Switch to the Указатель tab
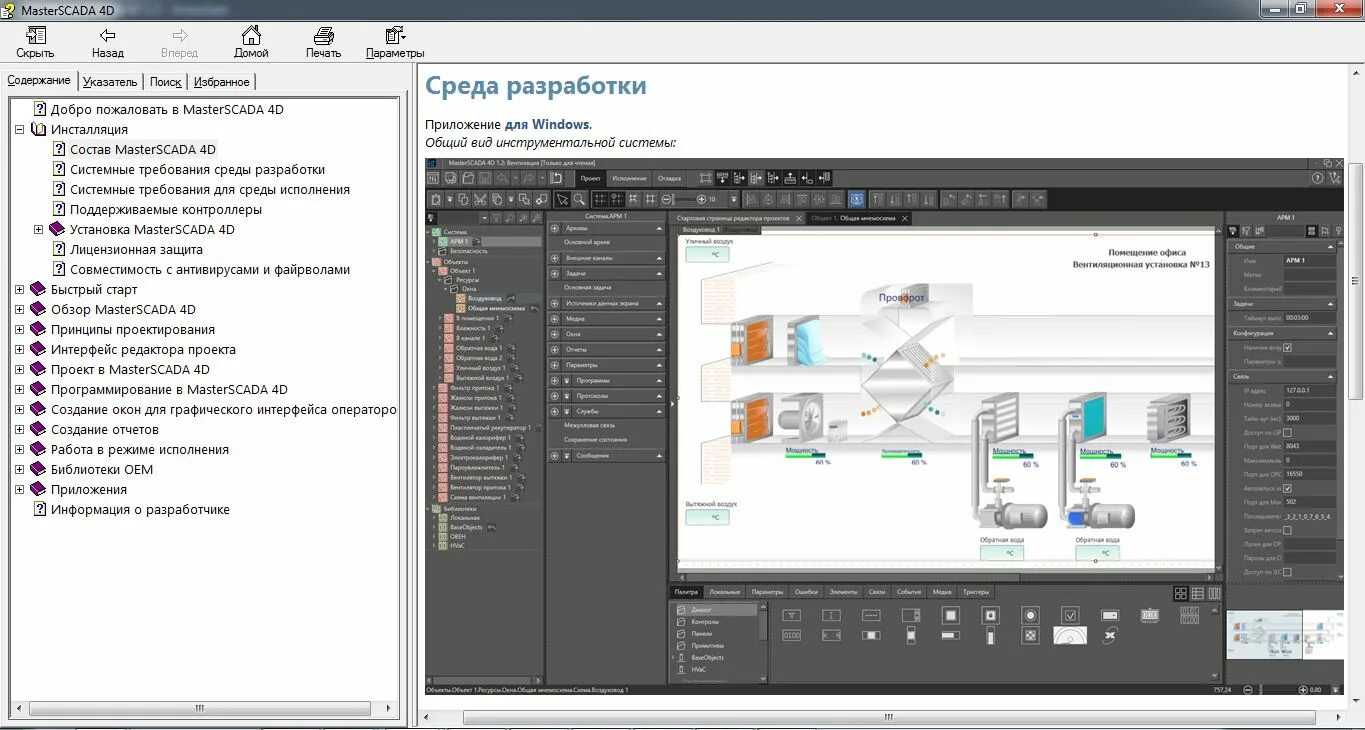The width and height of the screenshot is (1365, 730). point(110,82)
